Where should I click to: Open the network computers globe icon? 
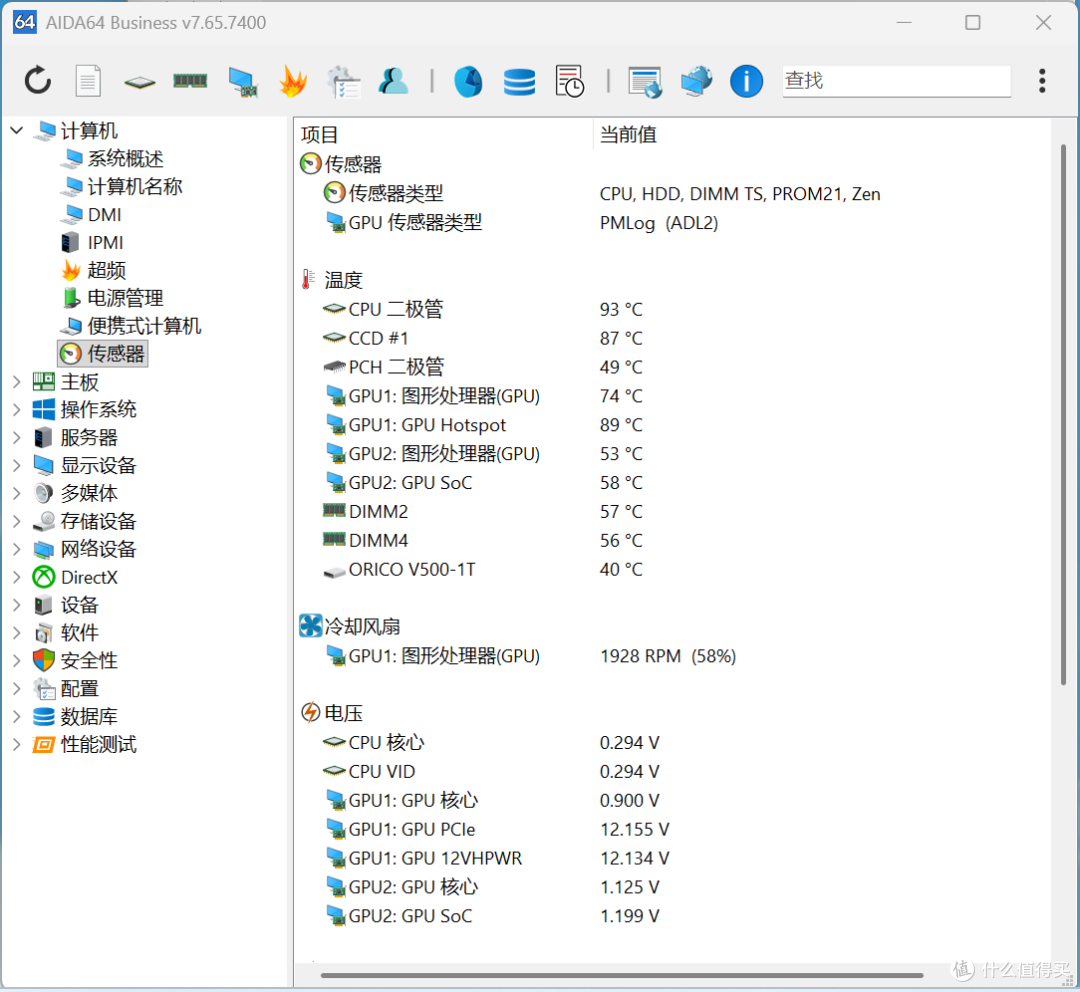coord(696,81)
